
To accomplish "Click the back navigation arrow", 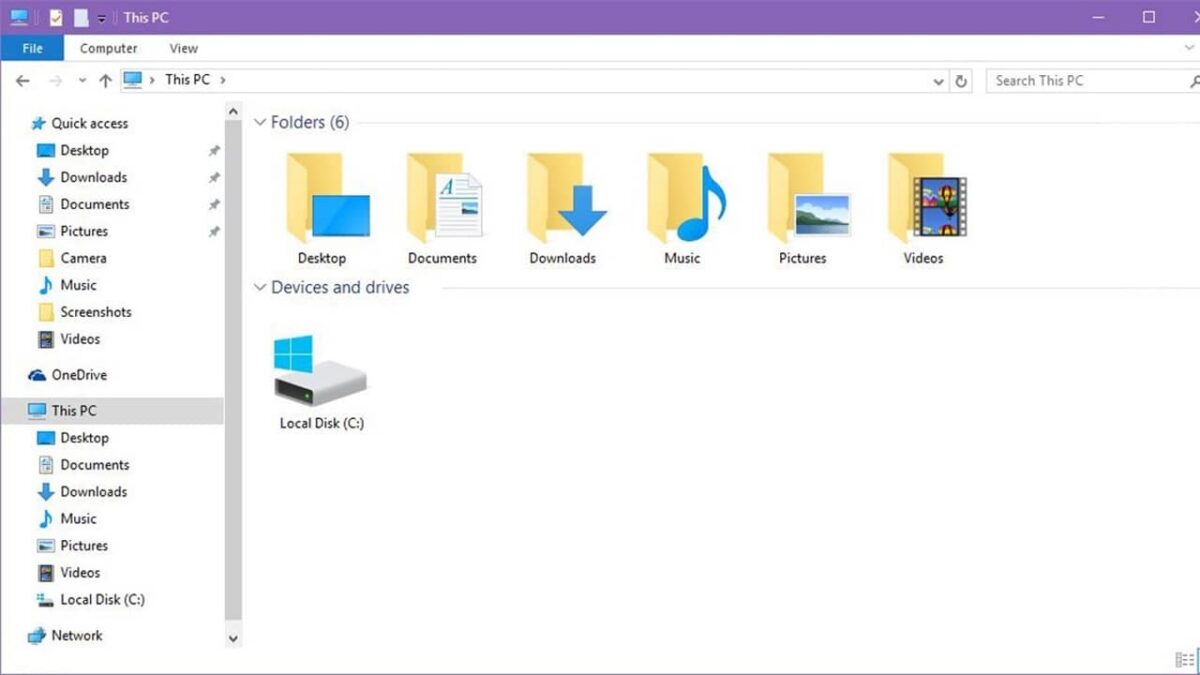I will tap(22, 80).
